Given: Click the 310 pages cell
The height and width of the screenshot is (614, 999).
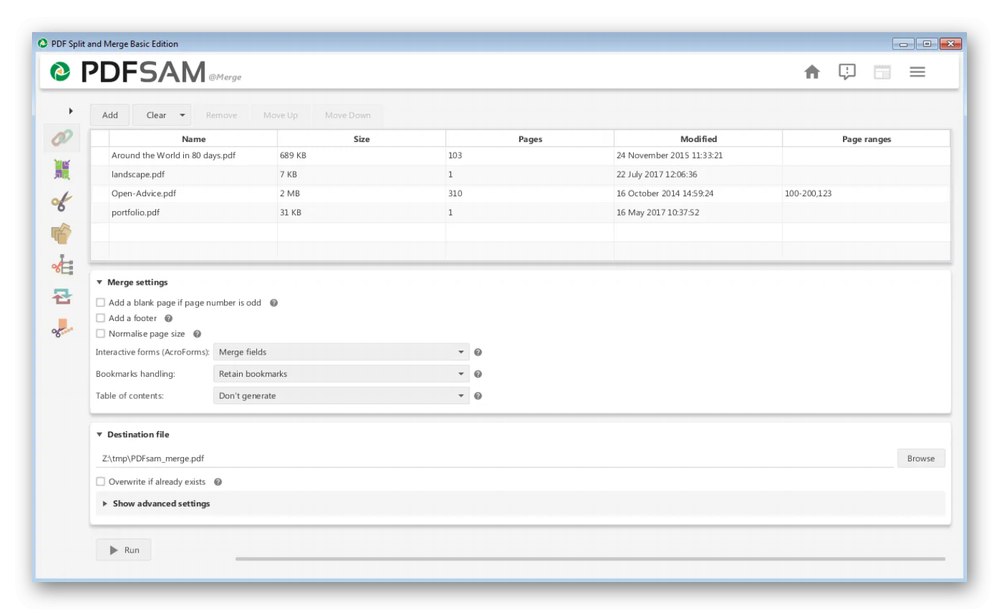Looking at the screenshot, I should 530,194.
